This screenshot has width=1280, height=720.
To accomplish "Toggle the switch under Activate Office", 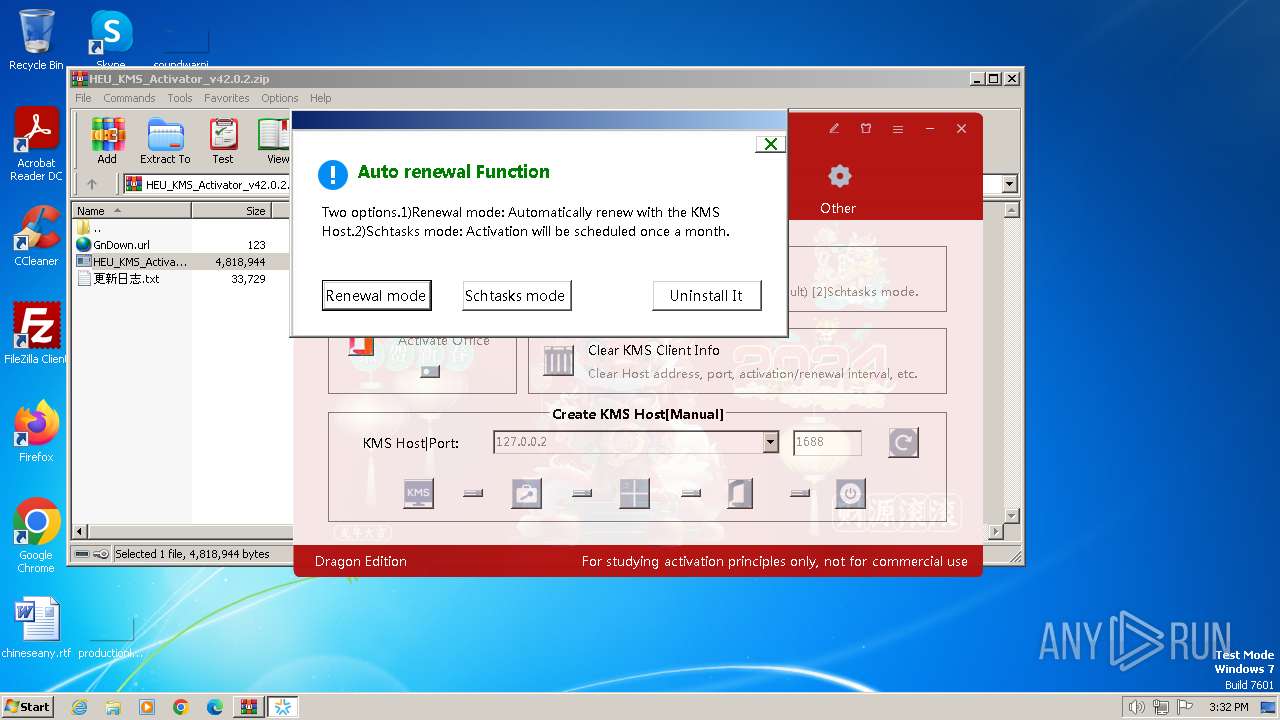I will 430,371.
